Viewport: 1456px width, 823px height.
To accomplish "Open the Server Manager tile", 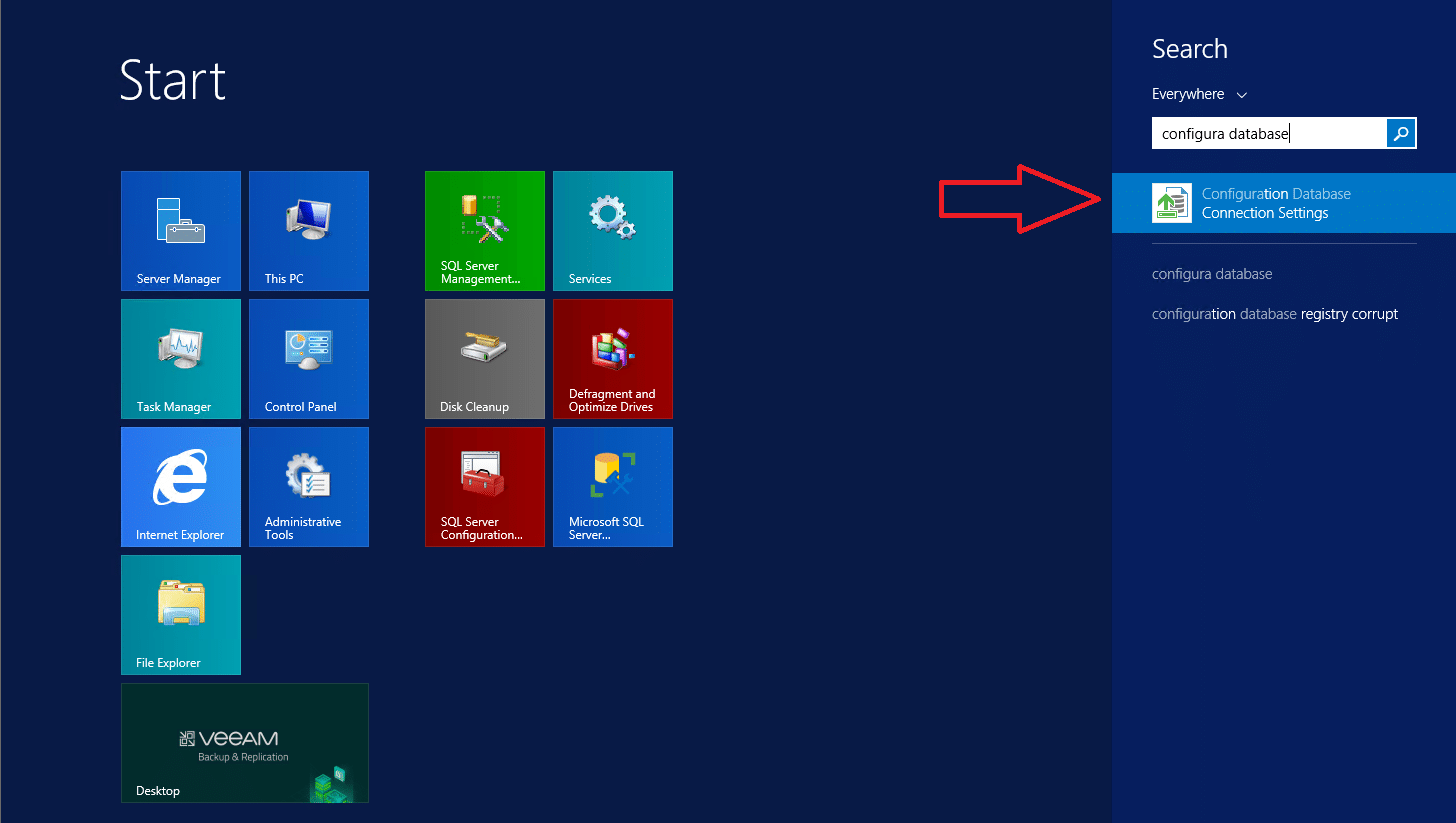I will pos(181,231).
